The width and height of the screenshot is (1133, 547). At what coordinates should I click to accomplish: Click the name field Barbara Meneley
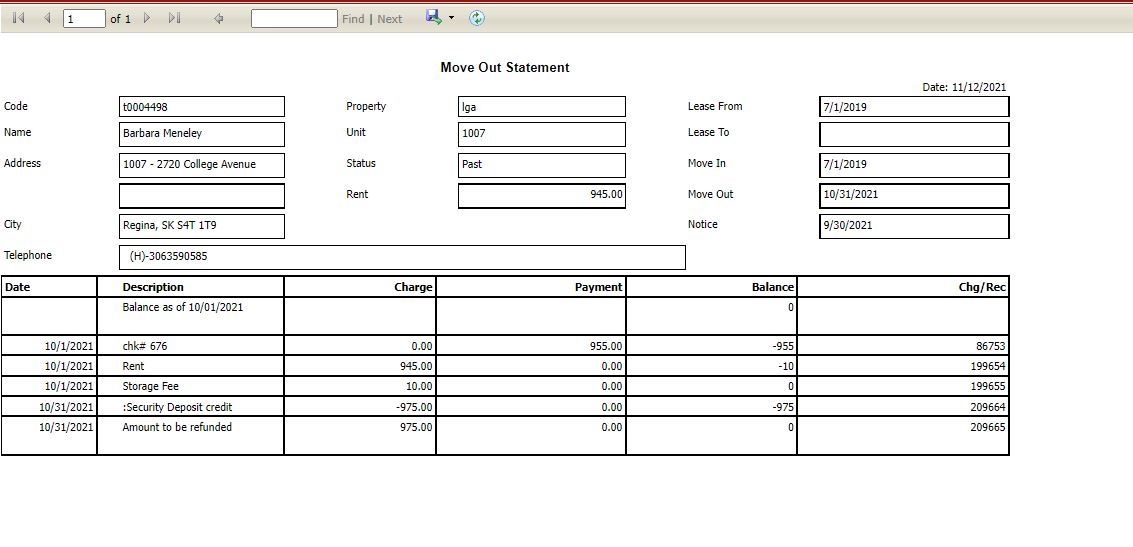click(202, 134)
